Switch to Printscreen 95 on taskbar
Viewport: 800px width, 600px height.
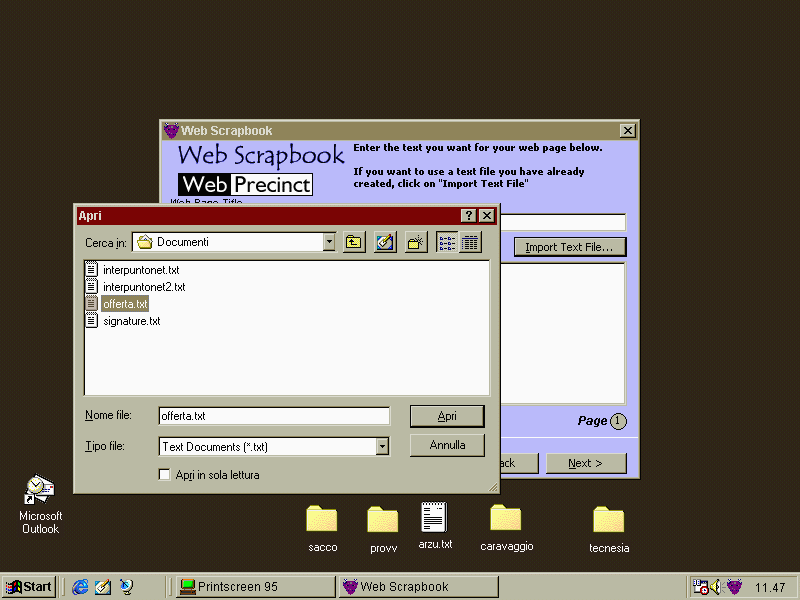(x=256, y=587)
